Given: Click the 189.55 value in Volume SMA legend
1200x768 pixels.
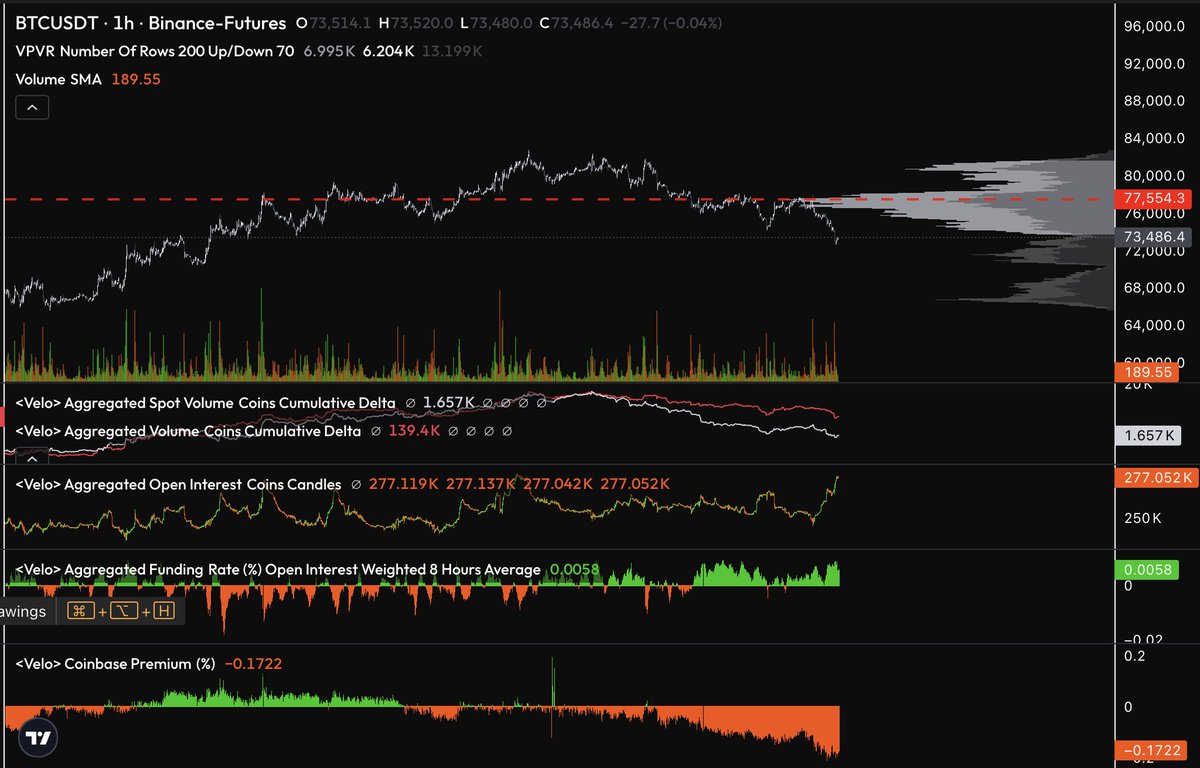Looking at the screenshot, I should click(x=135, y=79).
